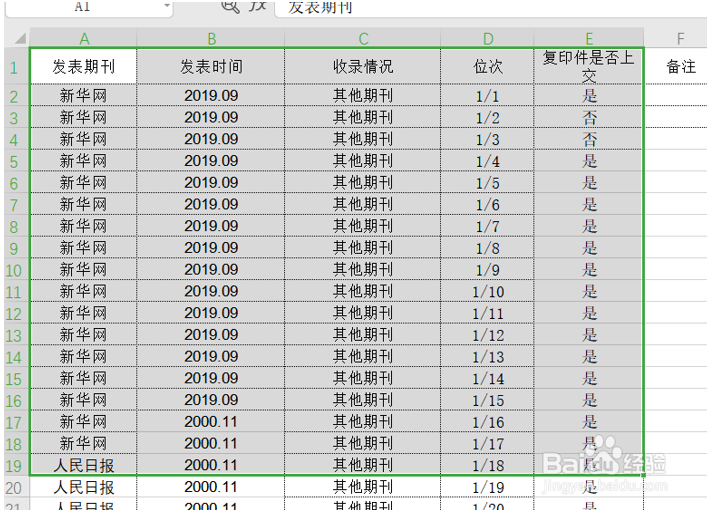Image resolution: width=707 pixels, height=510 pixels.
Task: Select column B header
Action: click(x=211, y=39)
